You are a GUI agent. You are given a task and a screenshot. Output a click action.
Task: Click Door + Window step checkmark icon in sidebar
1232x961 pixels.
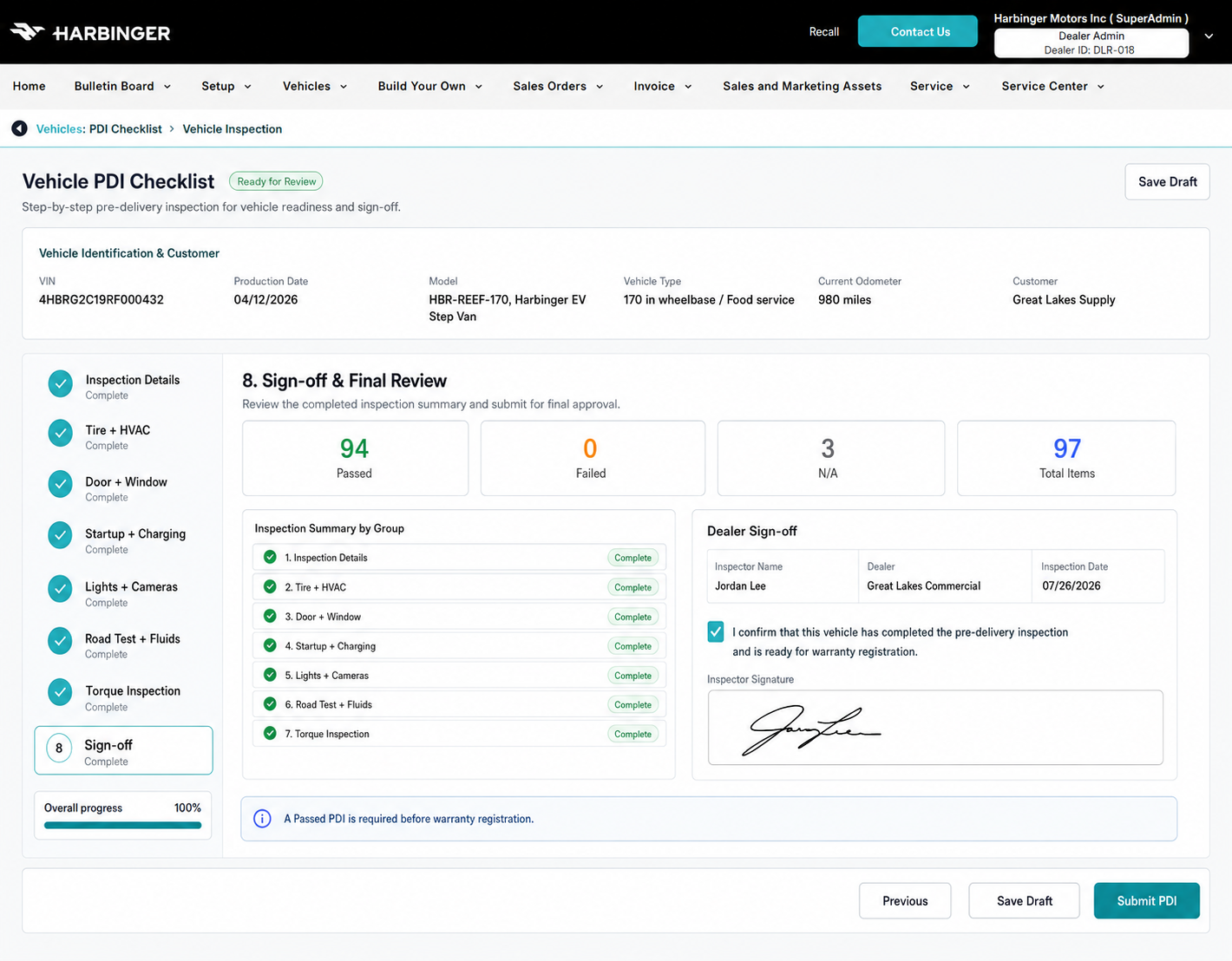60,485
